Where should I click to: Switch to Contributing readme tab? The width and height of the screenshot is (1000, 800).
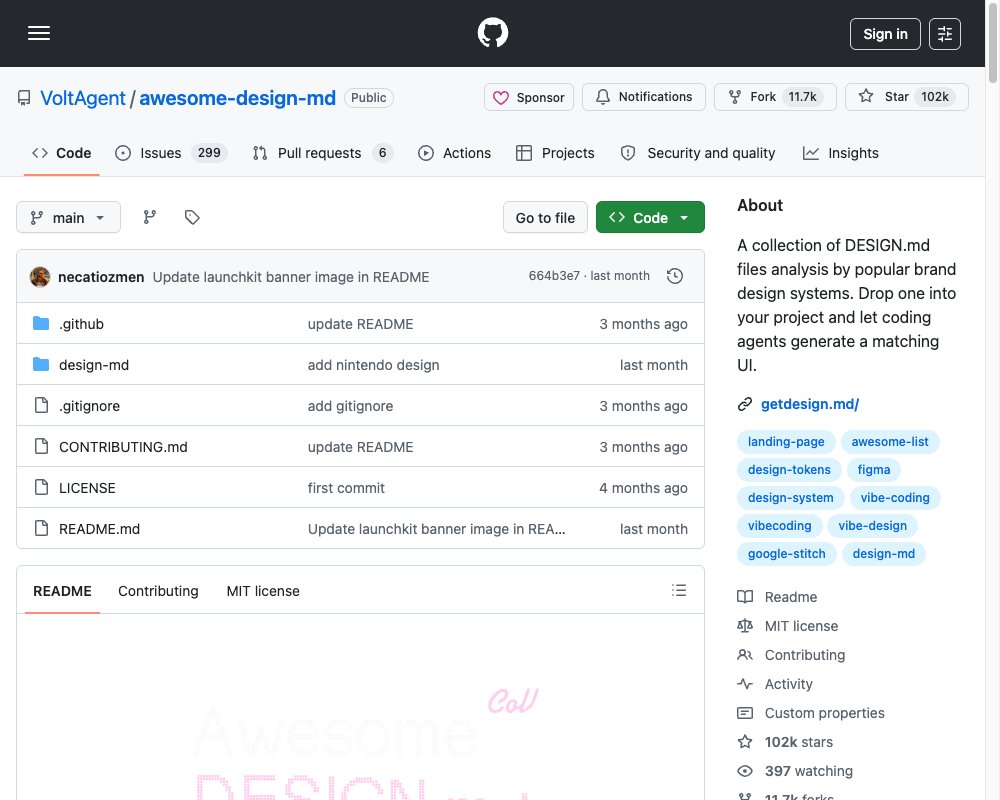point(158,591)
